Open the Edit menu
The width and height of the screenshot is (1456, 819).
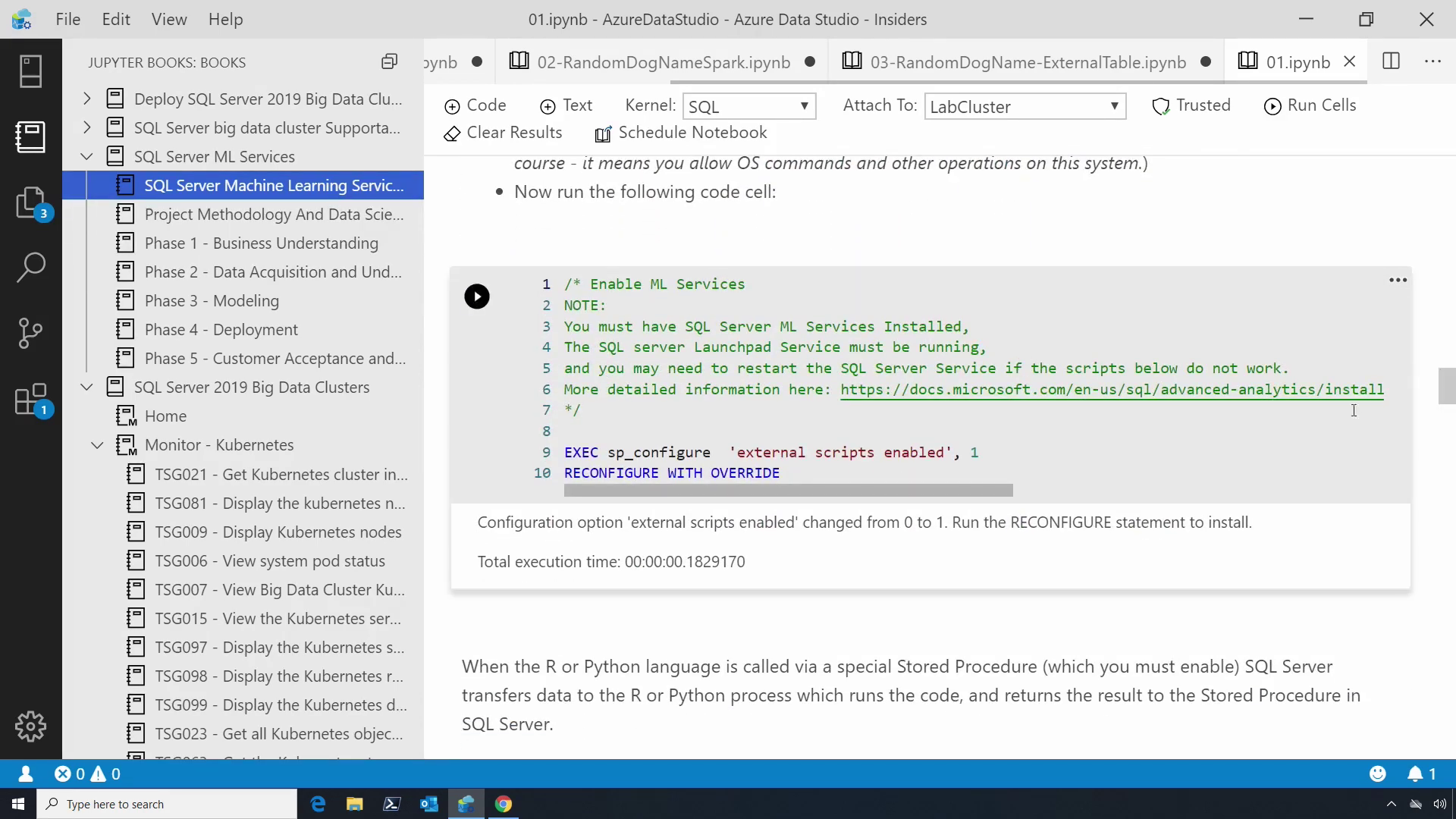(116, 19)
